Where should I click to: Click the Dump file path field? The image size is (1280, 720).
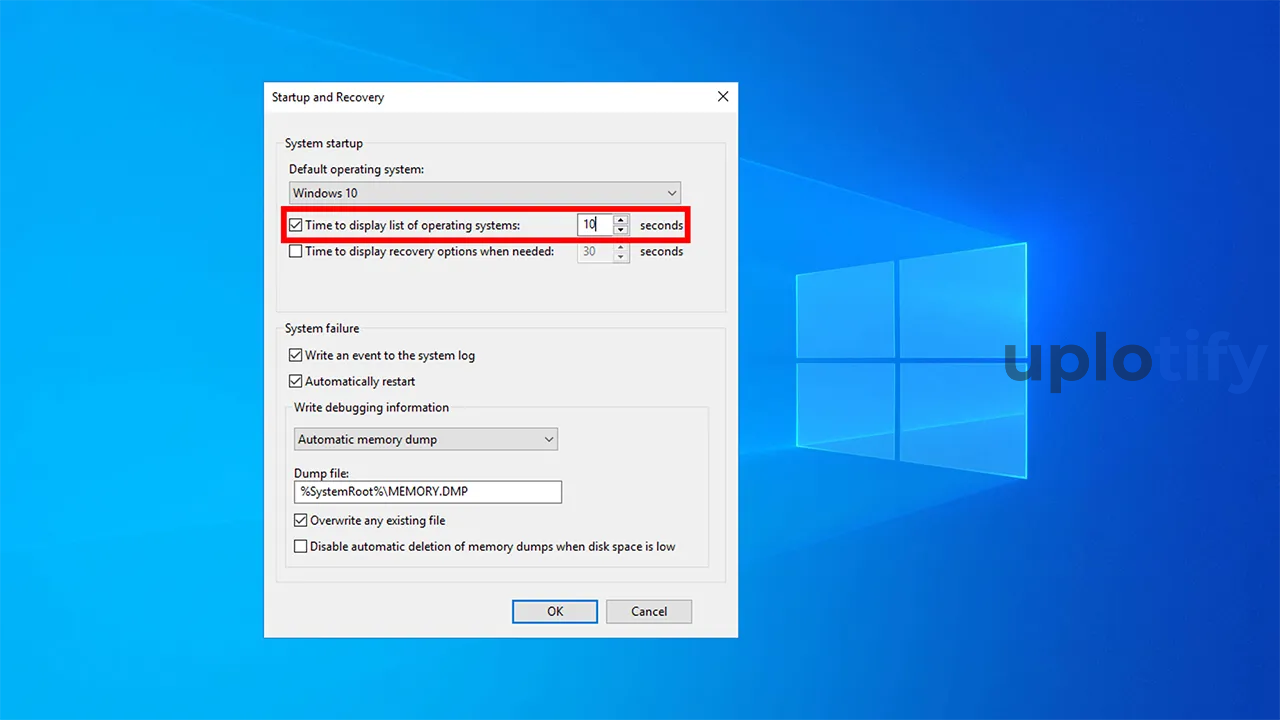[x=428, y=492]
